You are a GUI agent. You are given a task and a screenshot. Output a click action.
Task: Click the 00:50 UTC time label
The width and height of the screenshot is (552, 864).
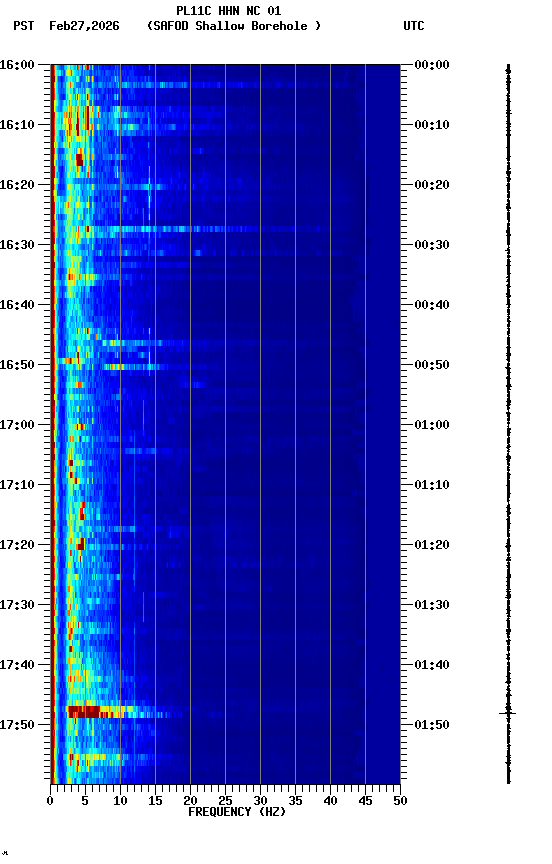pyautogui.click(x=432, y=365)
